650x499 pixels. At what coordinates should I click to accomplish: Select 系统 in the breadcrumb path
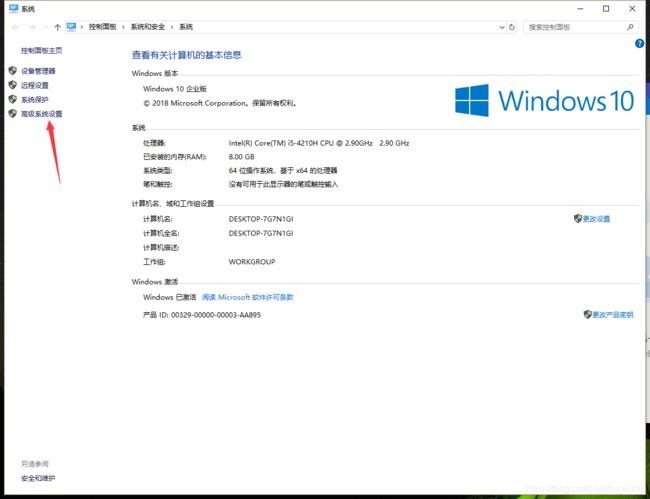pos(186,27)
